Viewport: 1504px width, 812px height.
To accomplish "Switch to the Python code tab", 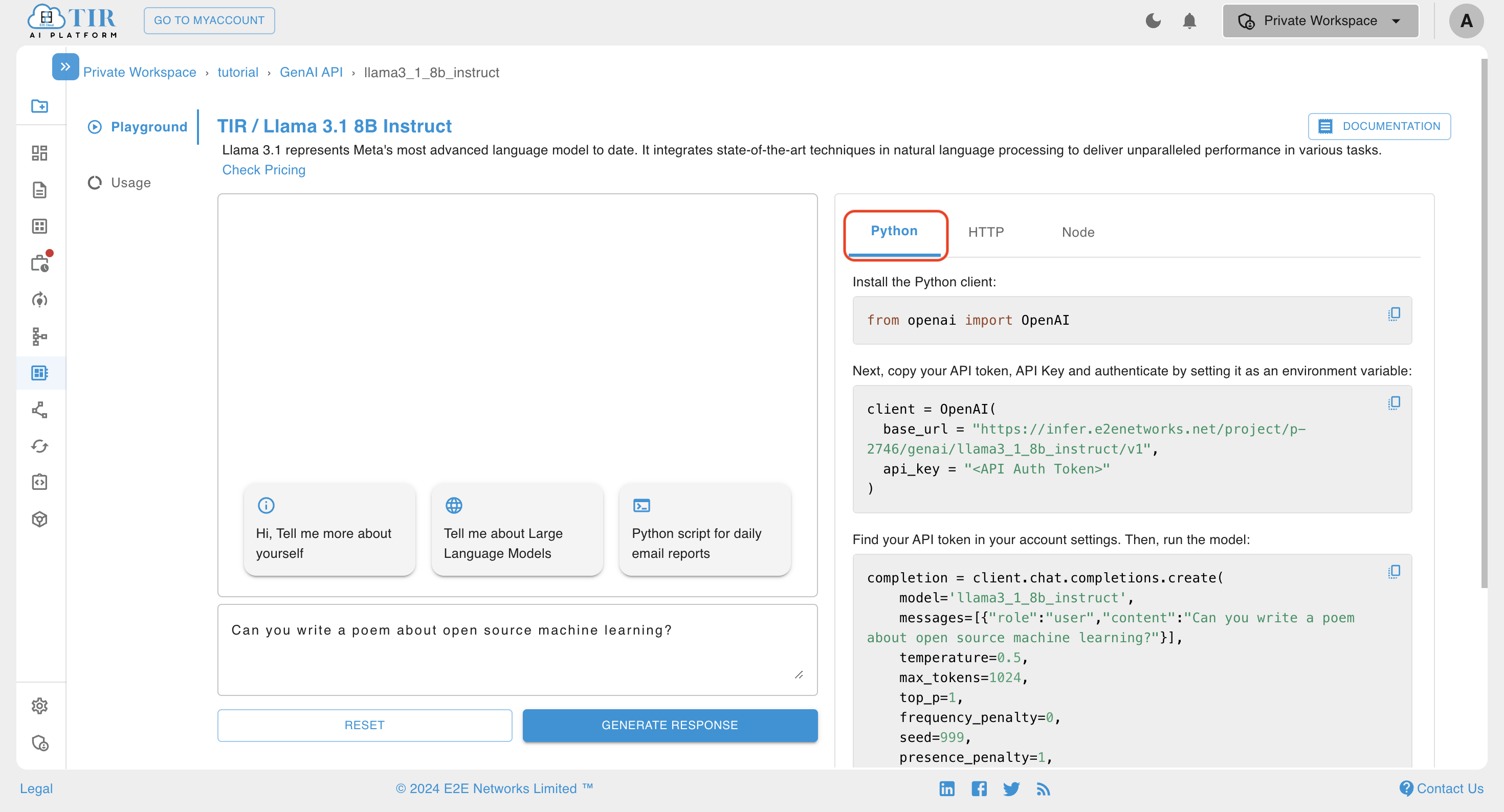I will pyautogui.click(x=894, y=232).
